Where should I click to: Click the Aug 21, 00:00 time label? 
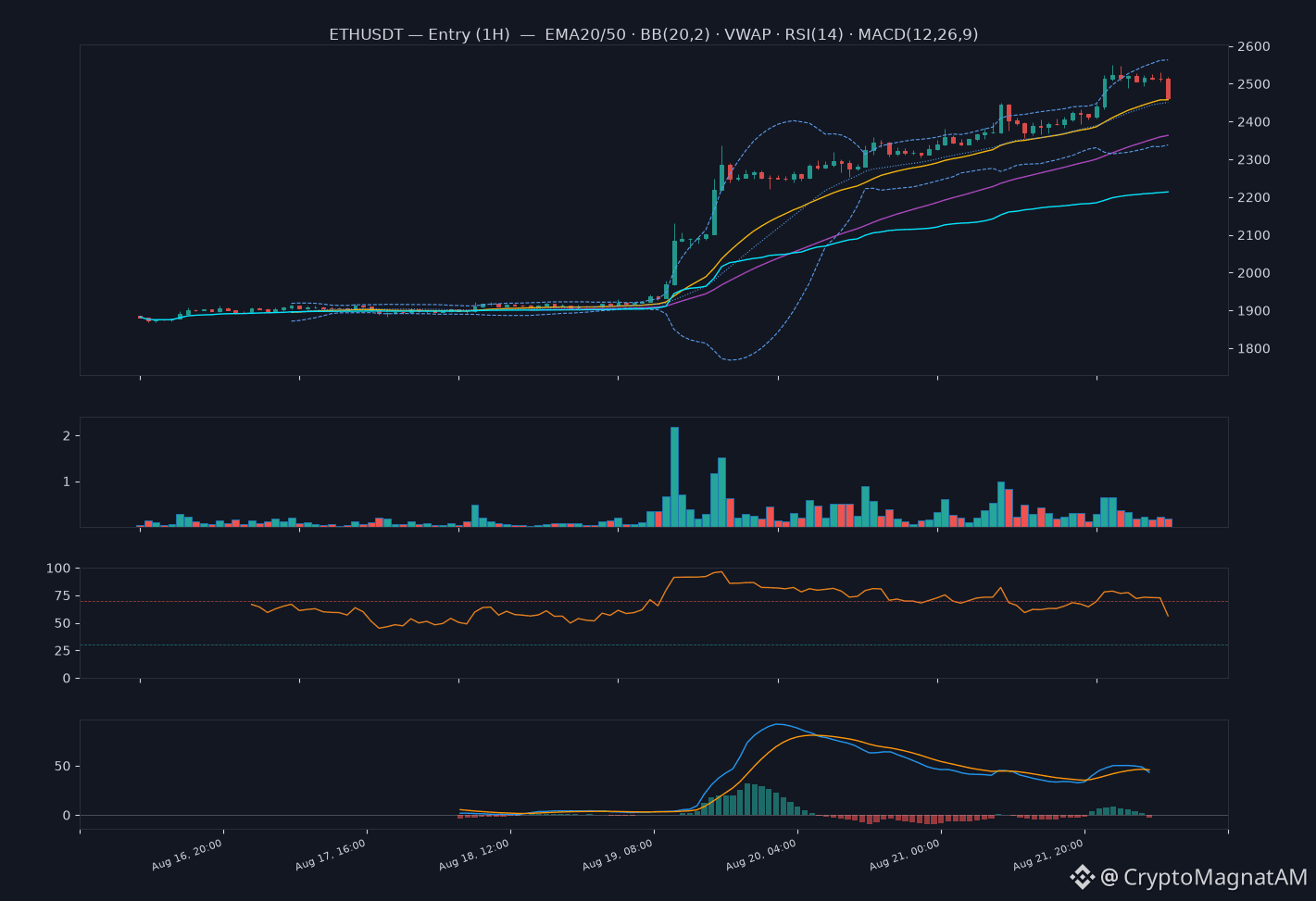click(x=904, y=855)
